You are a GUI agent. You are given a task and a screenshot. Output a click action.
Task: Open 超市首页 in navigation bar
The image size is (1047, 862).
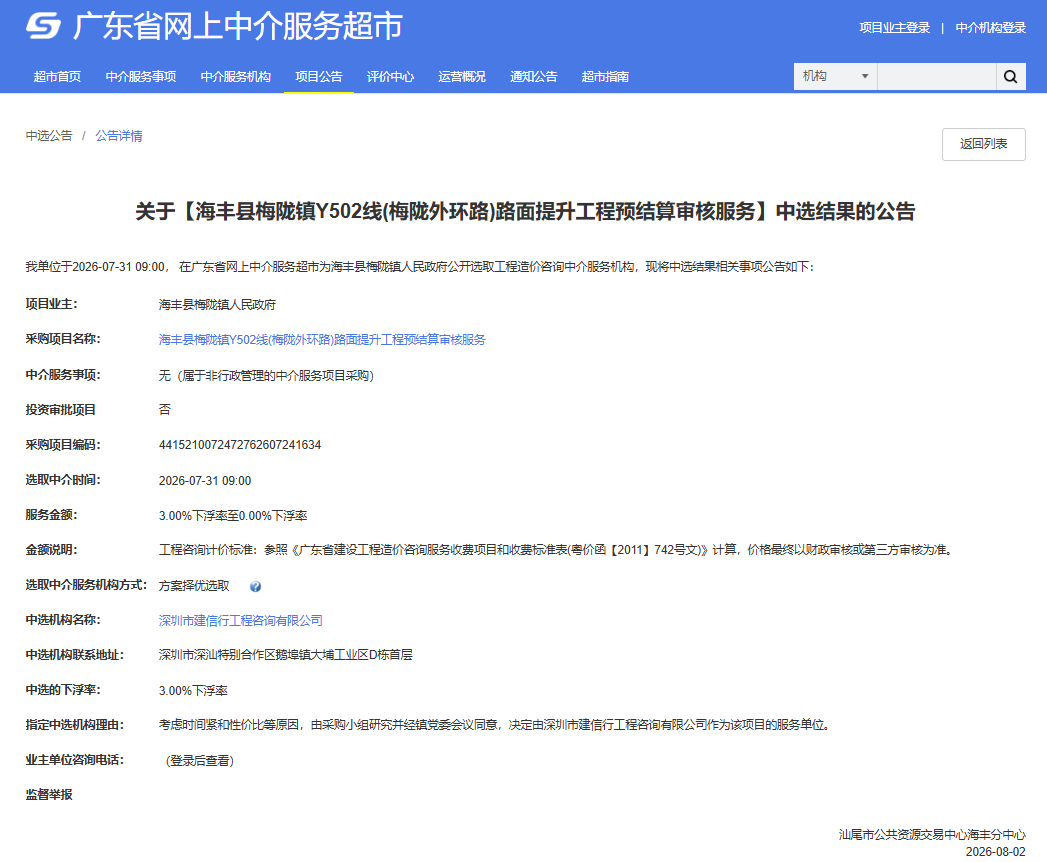click(x=57, y=77)
